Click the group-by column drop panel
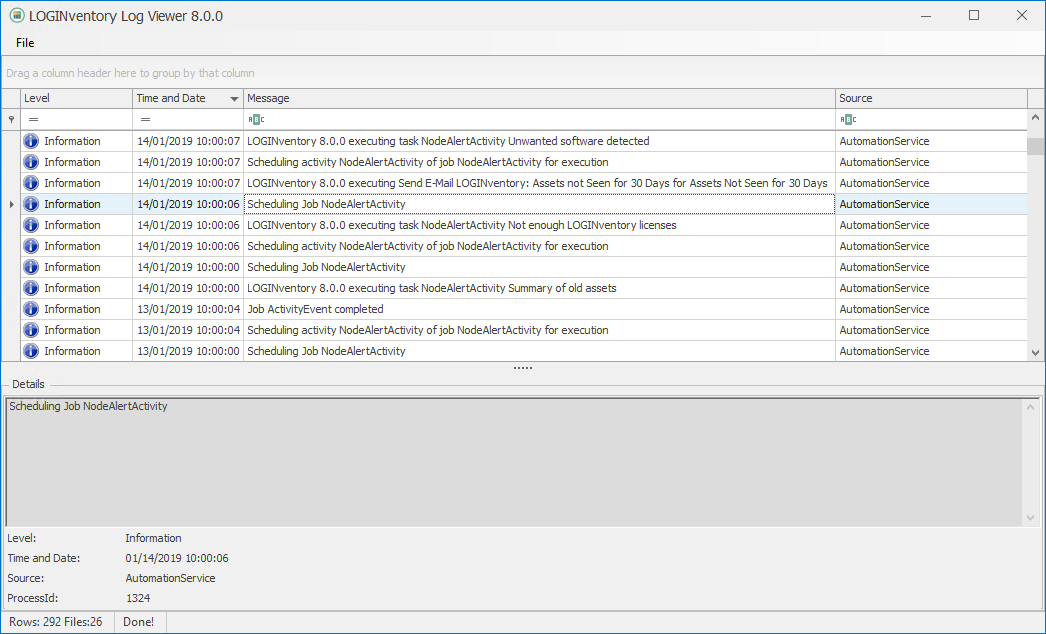1046x634 pixels. pos(522,73)
